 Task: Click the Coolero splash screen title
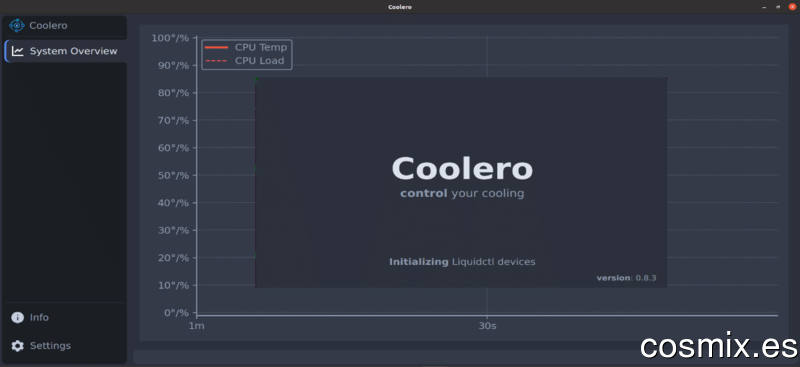point(462,168)
